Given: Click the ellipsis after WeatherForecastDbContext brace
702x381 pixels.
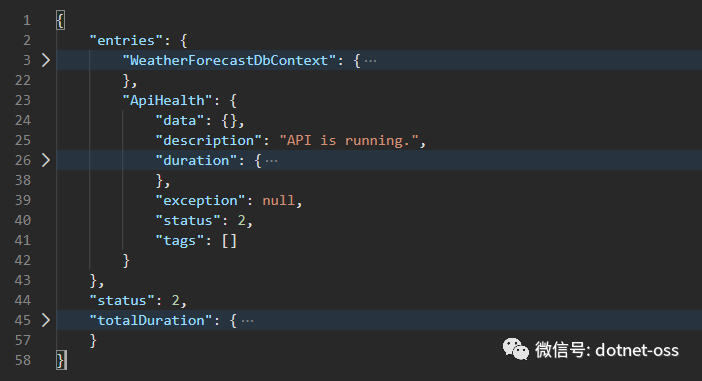Looking at the screenshot, I should (x=370, y=60).
